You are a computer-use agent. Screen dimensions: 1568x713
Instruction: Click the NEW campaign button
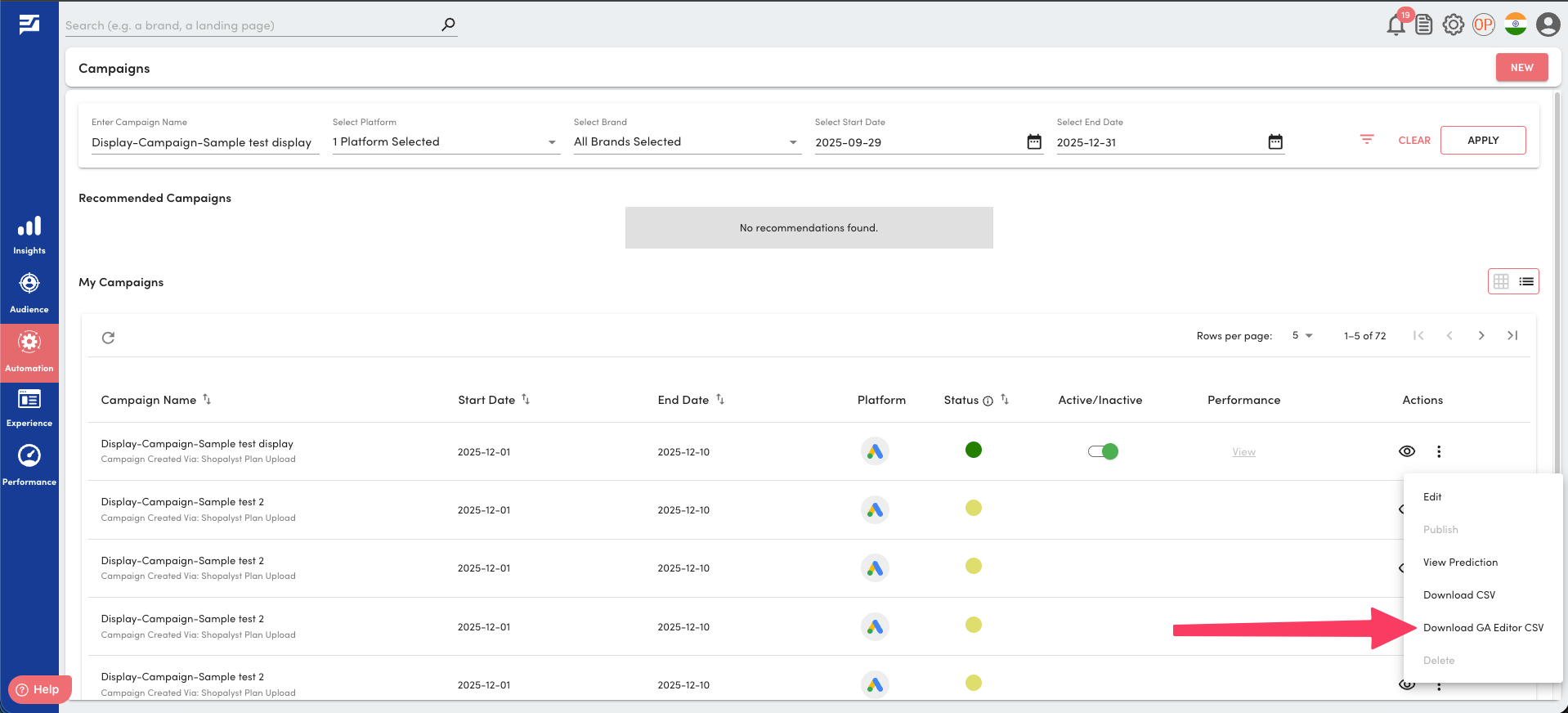click(1522, 68)
